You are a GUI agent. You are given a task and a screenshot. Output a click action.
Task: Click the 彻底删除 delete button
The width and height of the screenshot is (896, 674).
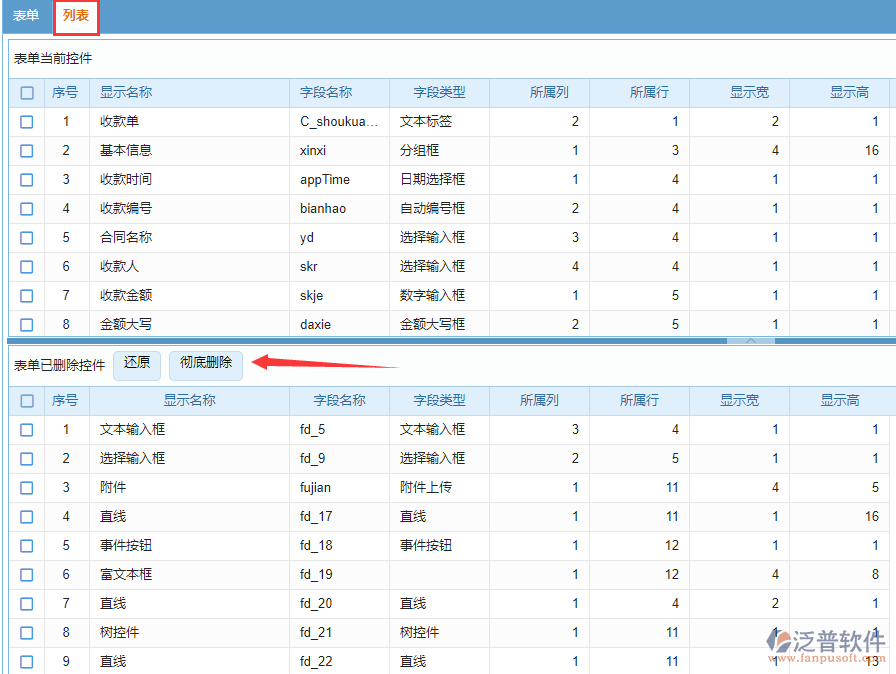tap(205, 365)
